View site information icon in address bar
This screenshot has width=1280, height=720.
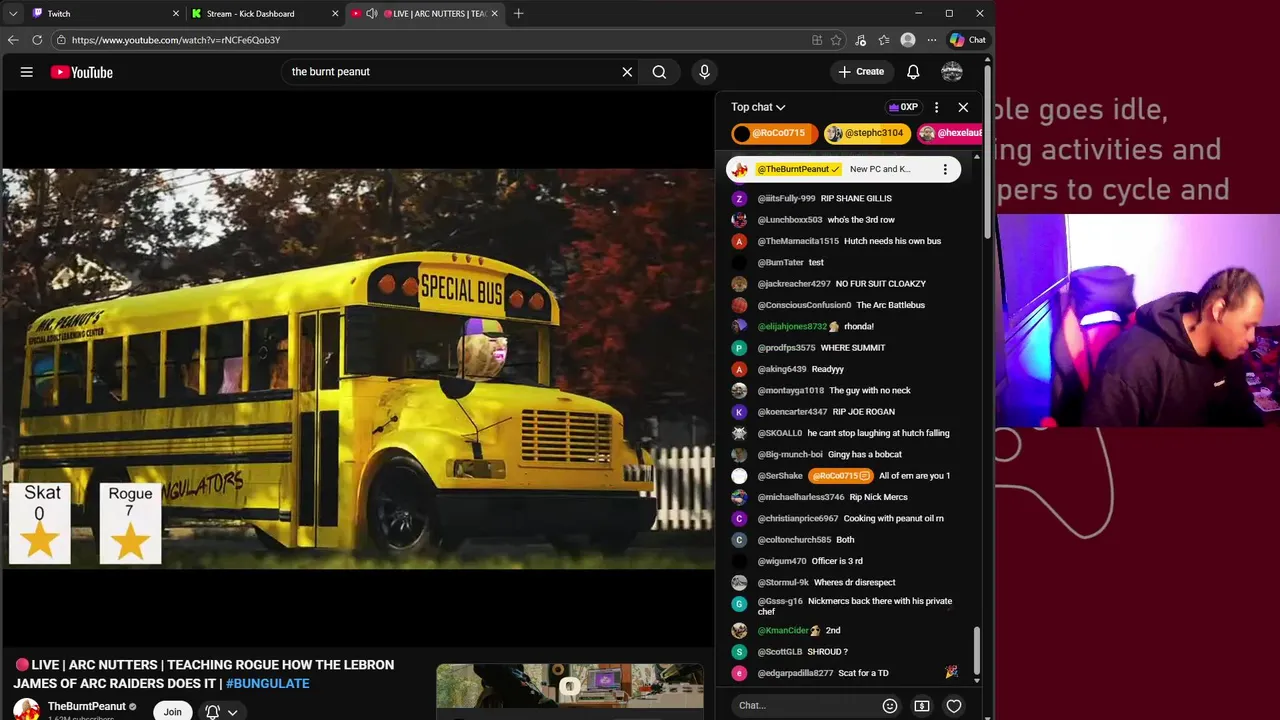pyautogui.click(x=61, y=40)
